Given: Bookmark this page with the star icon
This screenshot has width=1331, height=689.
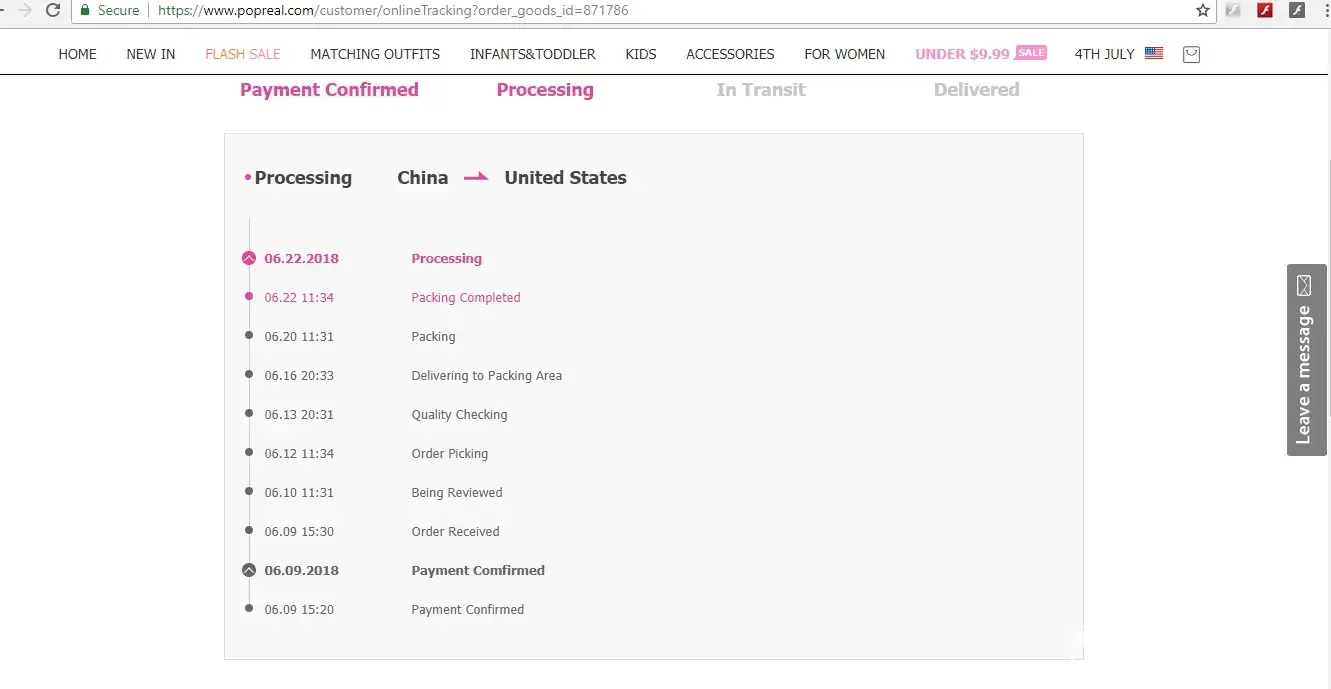Looking at the screenshot, I should 1203,10.
